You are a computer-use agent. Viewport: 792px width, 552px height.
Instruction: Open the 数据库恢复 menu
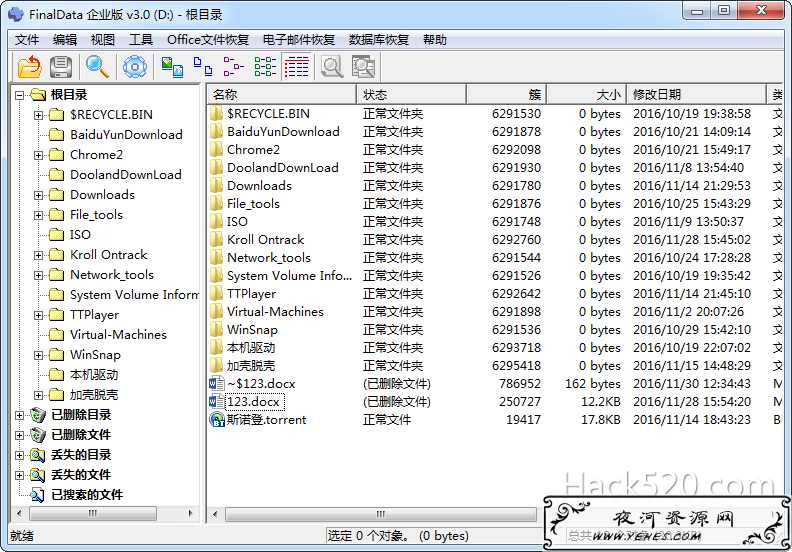(x=379, y=39)
